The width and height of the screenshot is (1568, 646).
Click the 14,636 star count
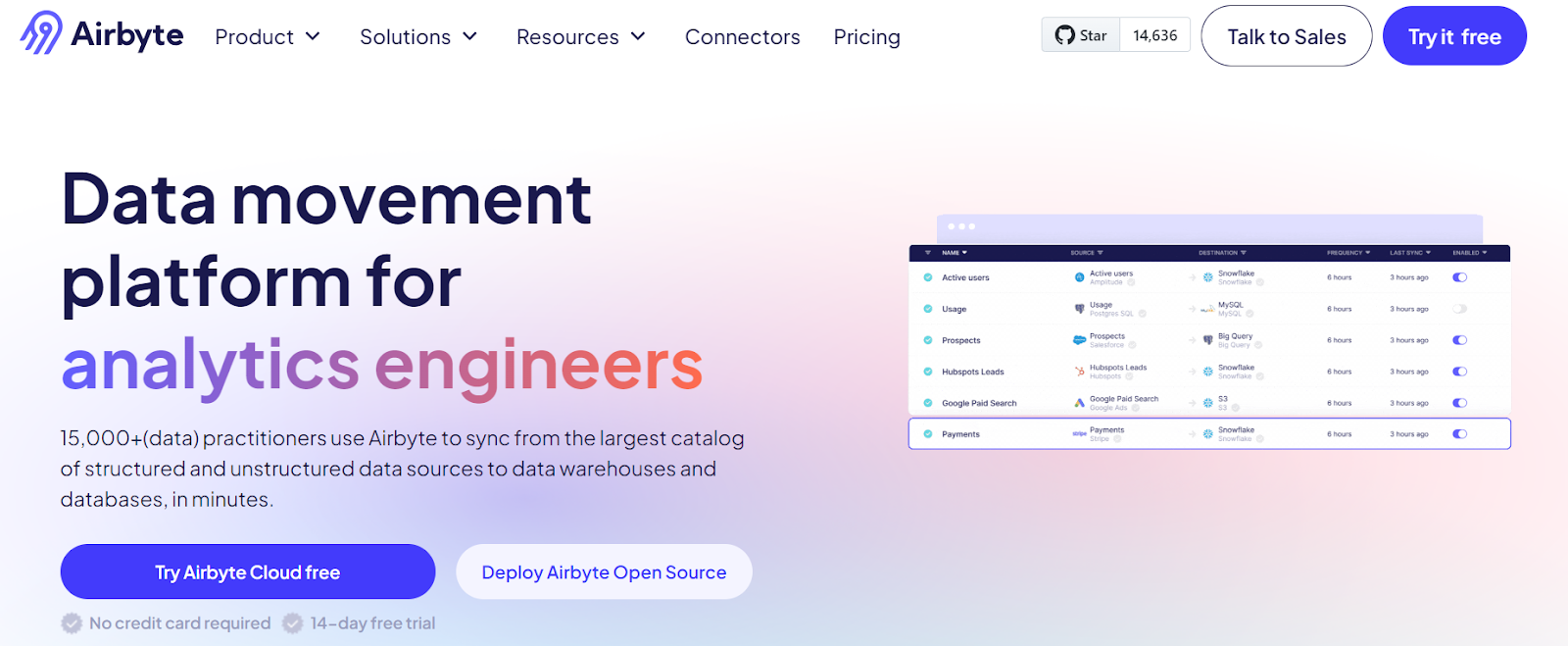(x=1155, y=35)
